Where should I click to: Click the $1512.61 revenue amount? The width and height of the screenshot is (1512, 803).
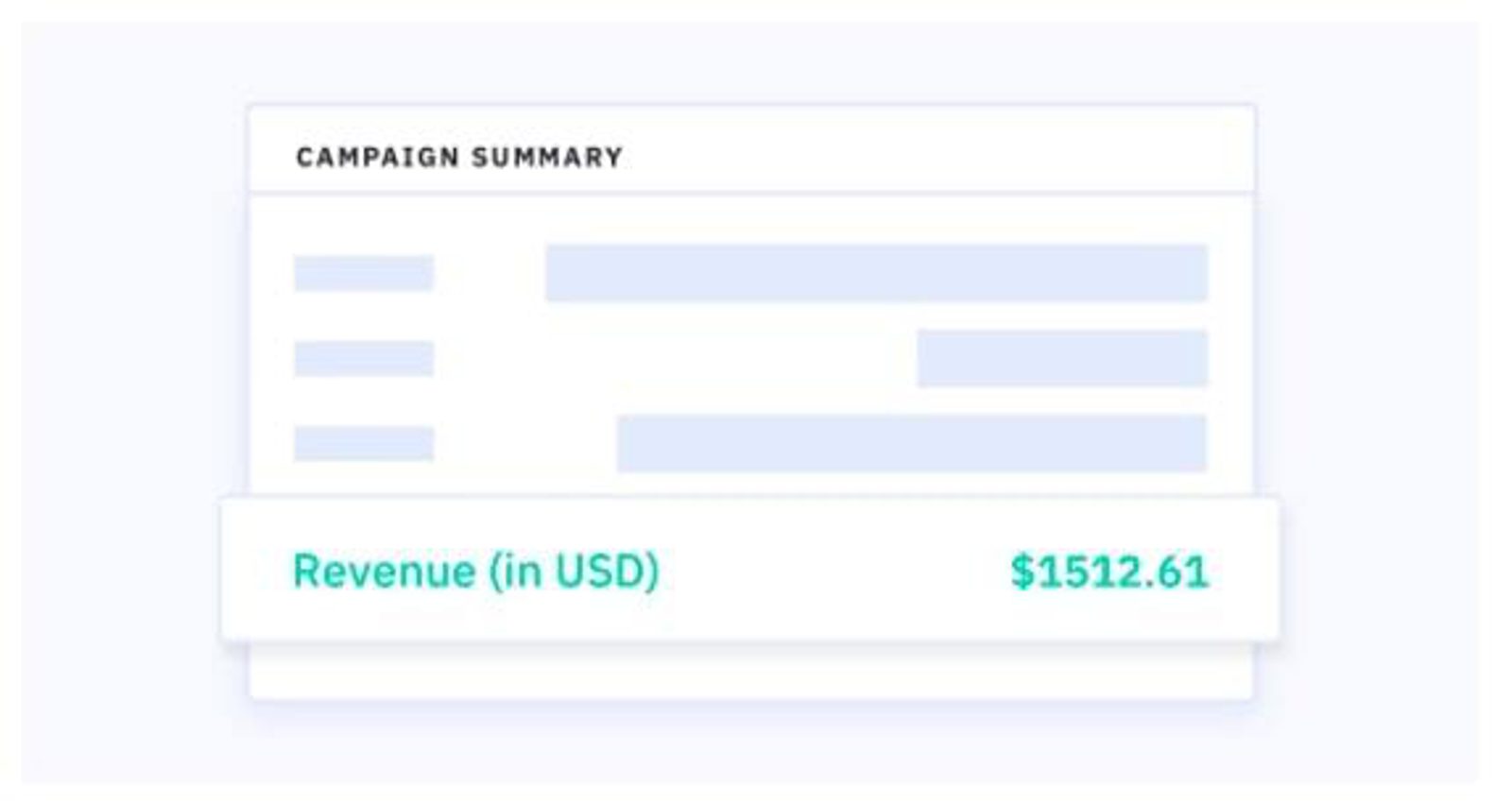[x=1109, y=572]
